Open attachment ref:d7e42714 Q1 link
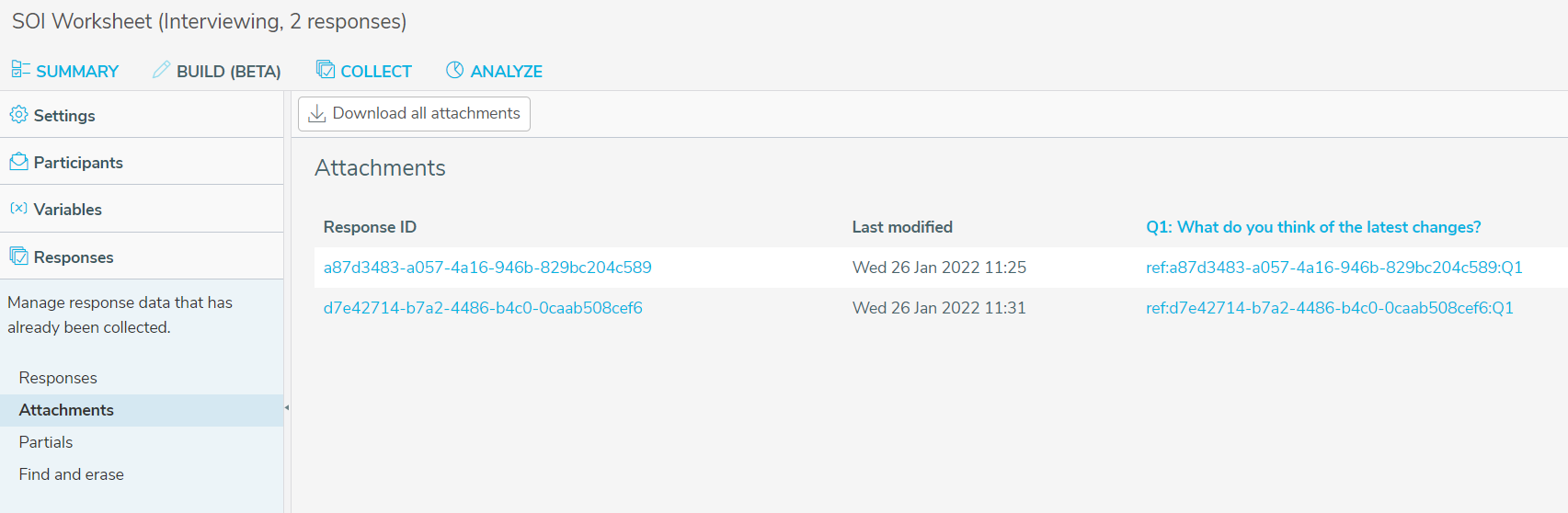Image resolution: width=1568 pixels, height=513 pixels. pos(1329,308)
